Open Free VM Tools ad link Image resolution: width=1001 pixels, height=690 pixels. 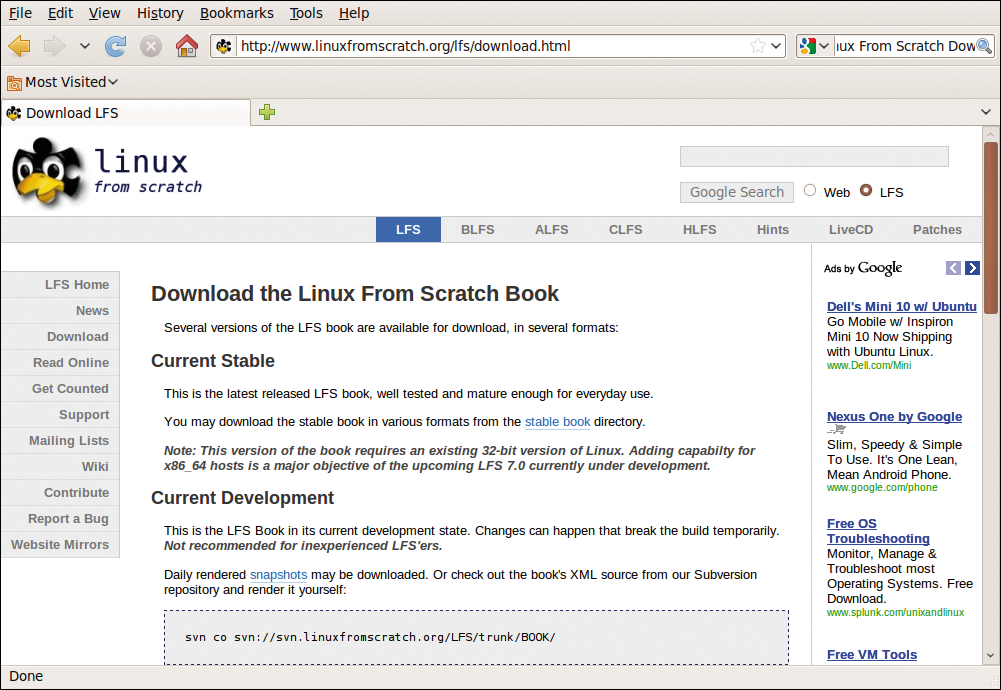point(871,655)
